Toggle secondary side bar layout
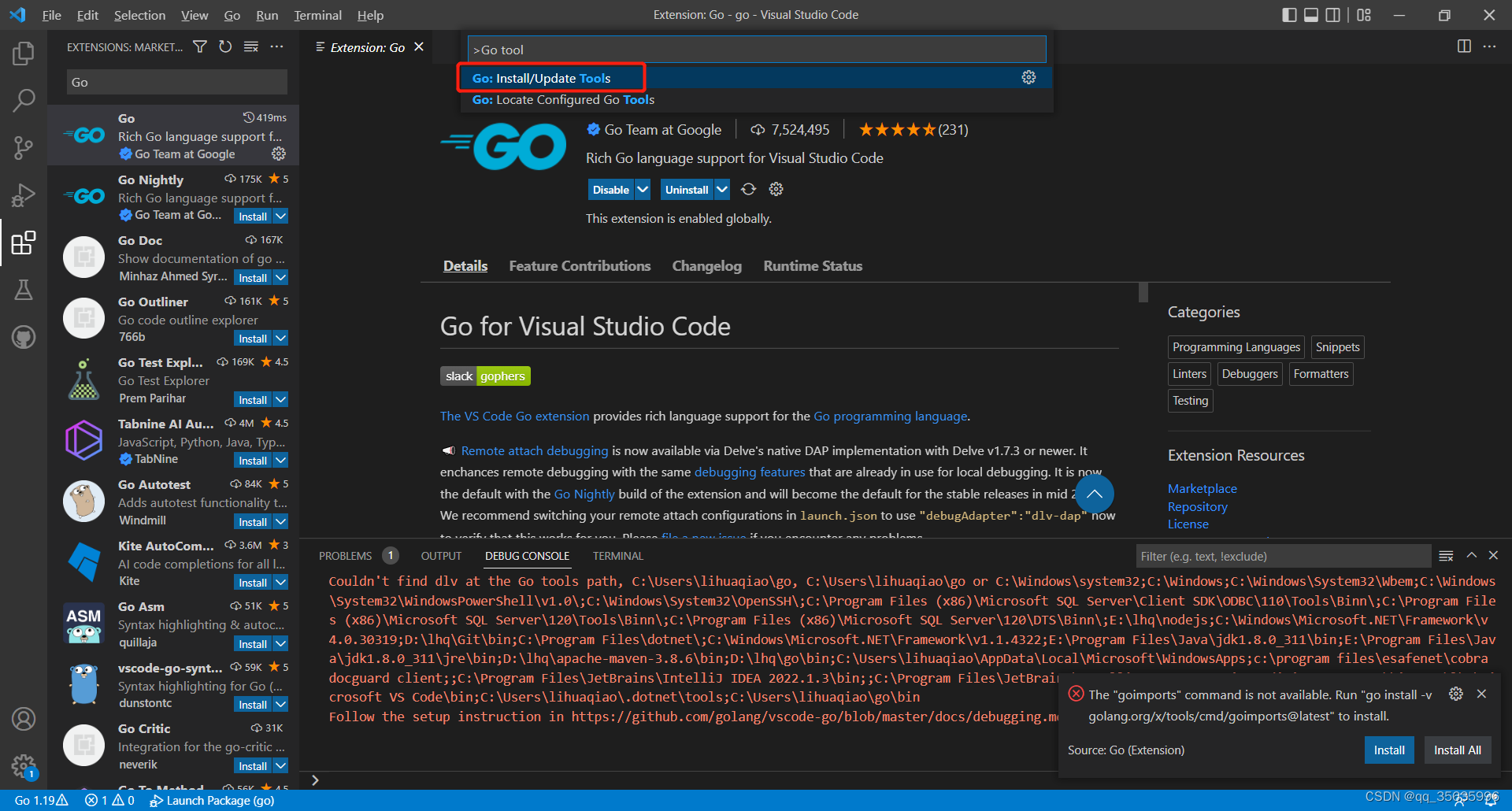Screen dimensions: 1512x811 click(1332, 15)
